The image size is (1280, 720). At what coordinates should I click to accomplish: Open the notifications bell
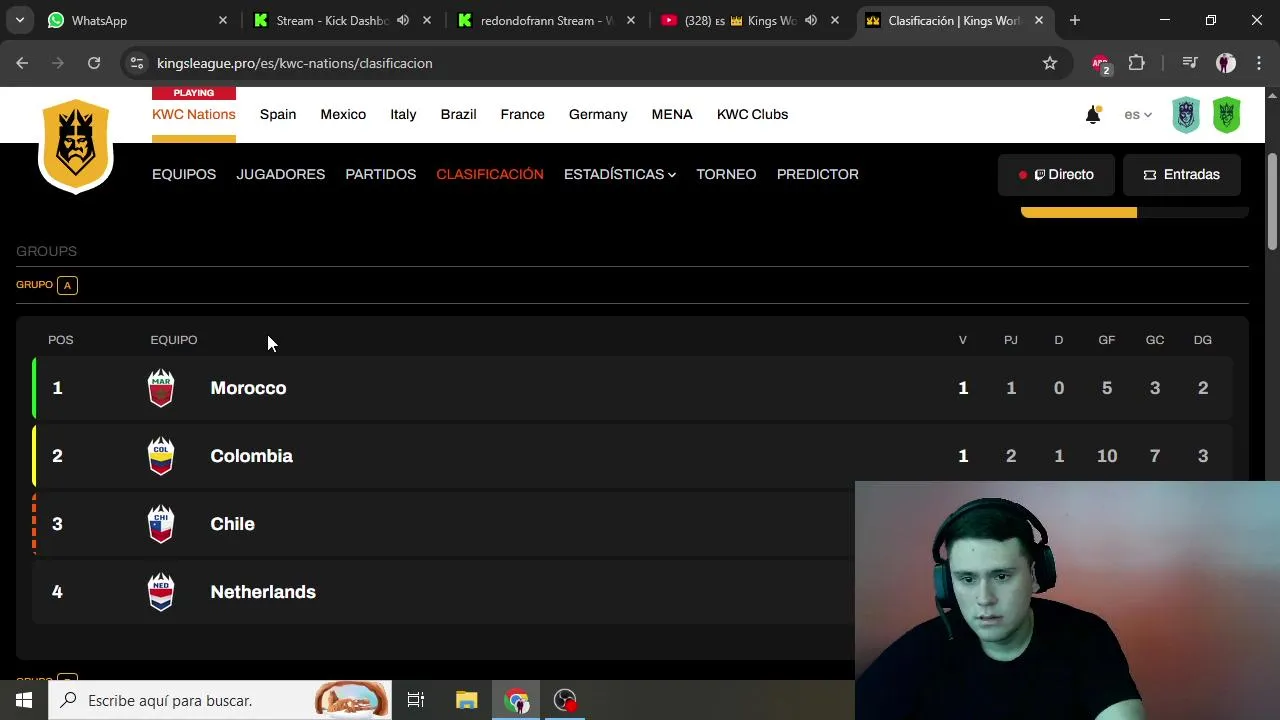tap(1093, 115)
